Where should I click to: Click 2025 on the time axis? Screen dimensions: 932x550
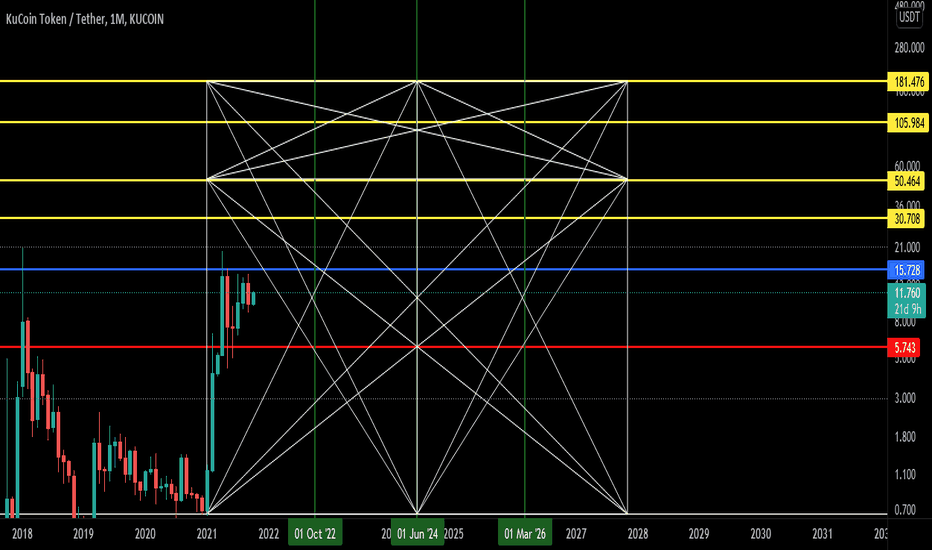(x=454, y=534)
